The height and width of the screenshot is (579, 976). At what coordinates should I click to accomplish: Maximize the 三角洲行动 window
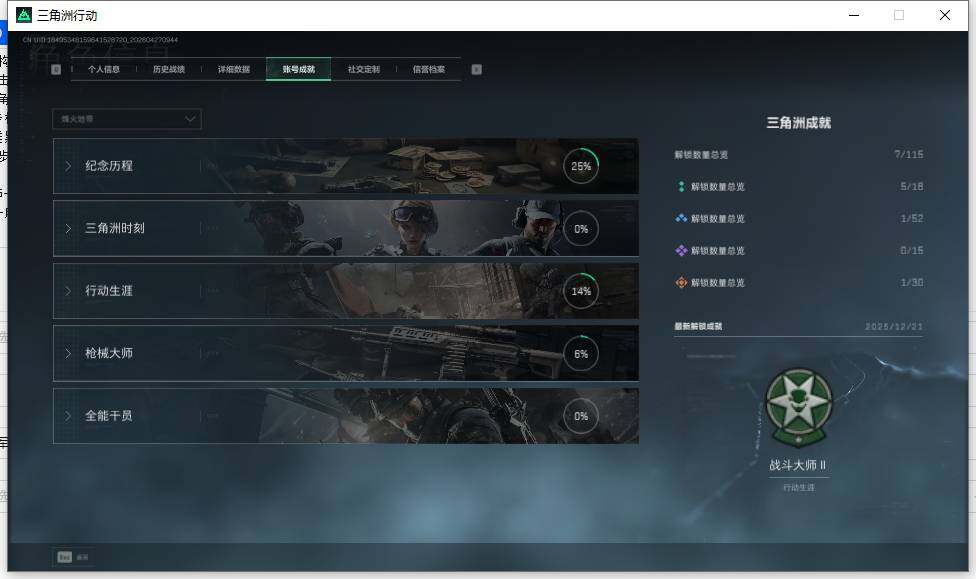pos(899,15)
